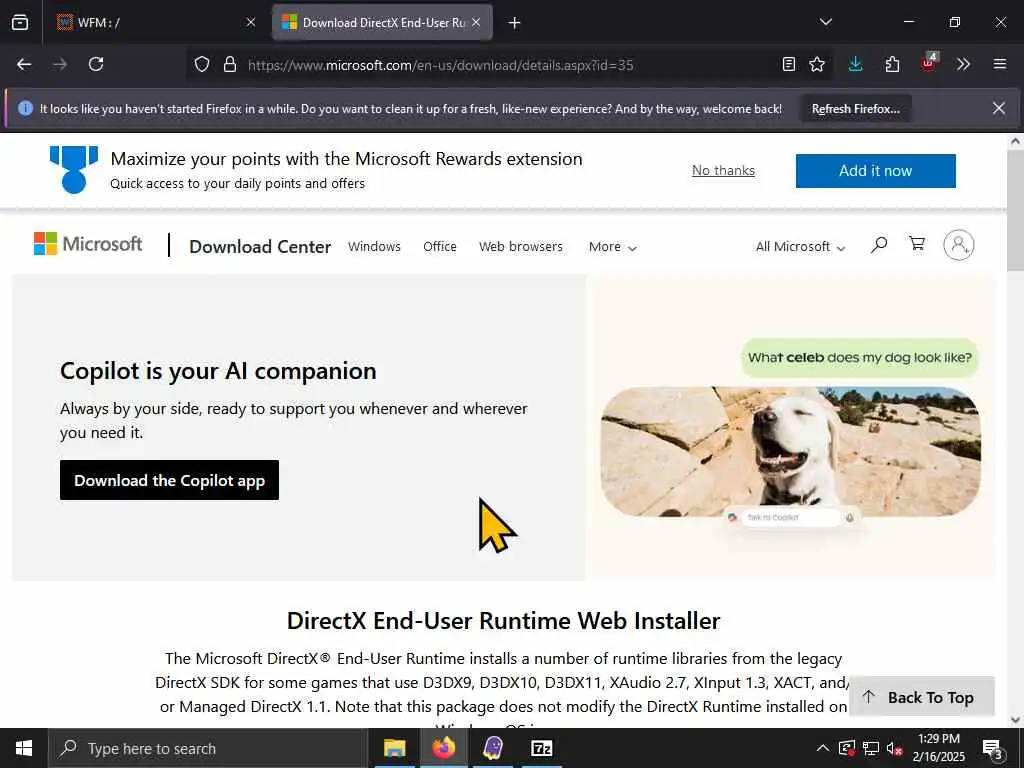Image resolution: width=1024 pixels, height=768 pixels.
Task: Click the Back To Top button
Action: [x=921, y=697]
